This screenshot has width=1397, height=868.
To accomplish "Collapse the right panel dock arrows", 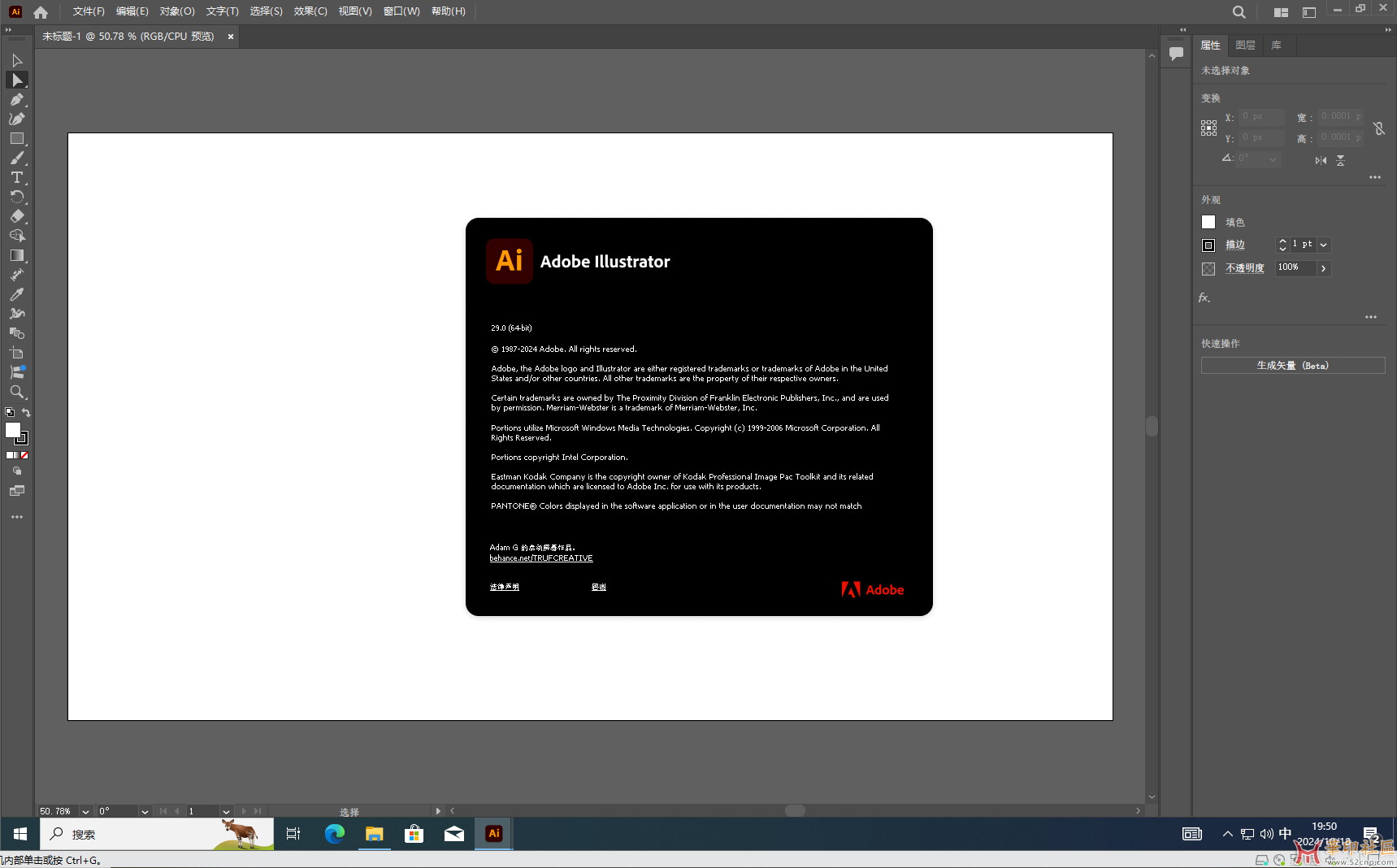I will pos(1388,29).
